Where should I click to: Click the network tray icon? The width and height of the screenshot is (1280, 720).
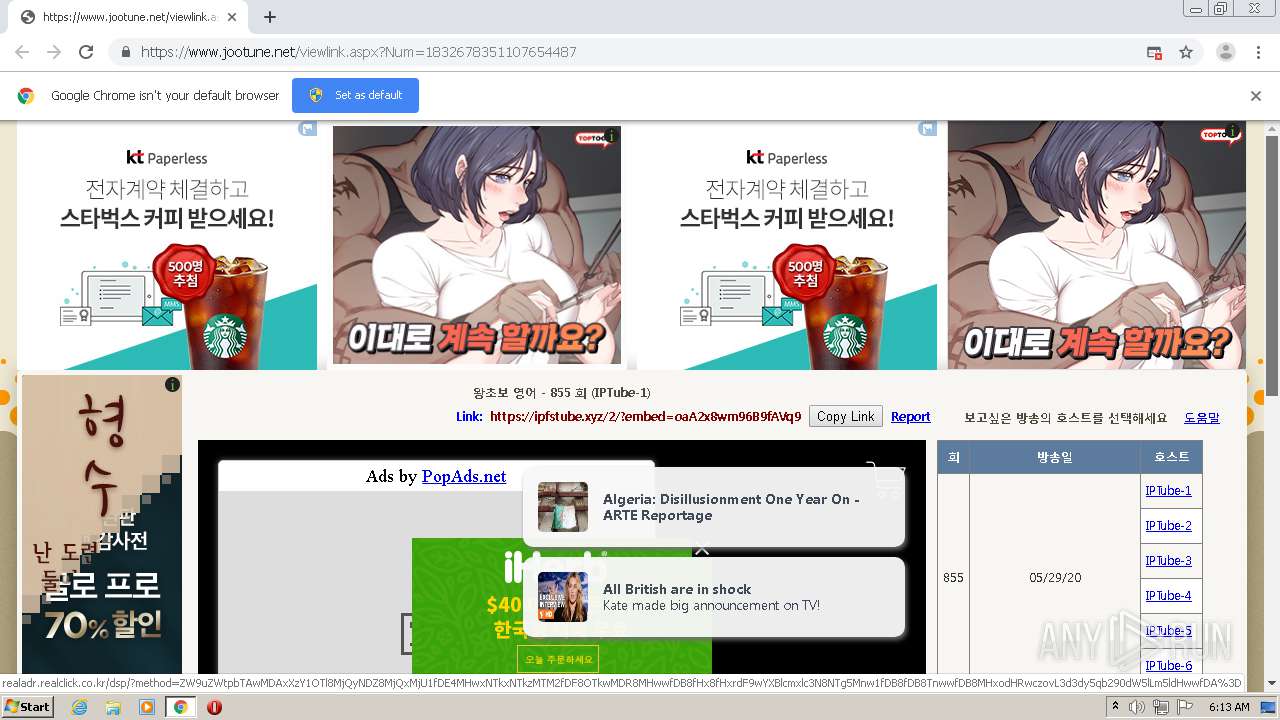click(x=1161, y=707)
